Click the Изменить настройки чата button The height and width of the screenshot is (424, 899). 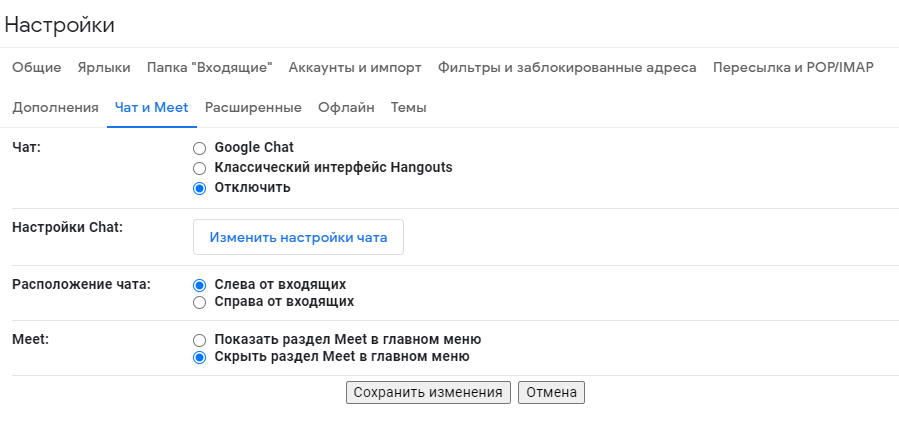298,238
